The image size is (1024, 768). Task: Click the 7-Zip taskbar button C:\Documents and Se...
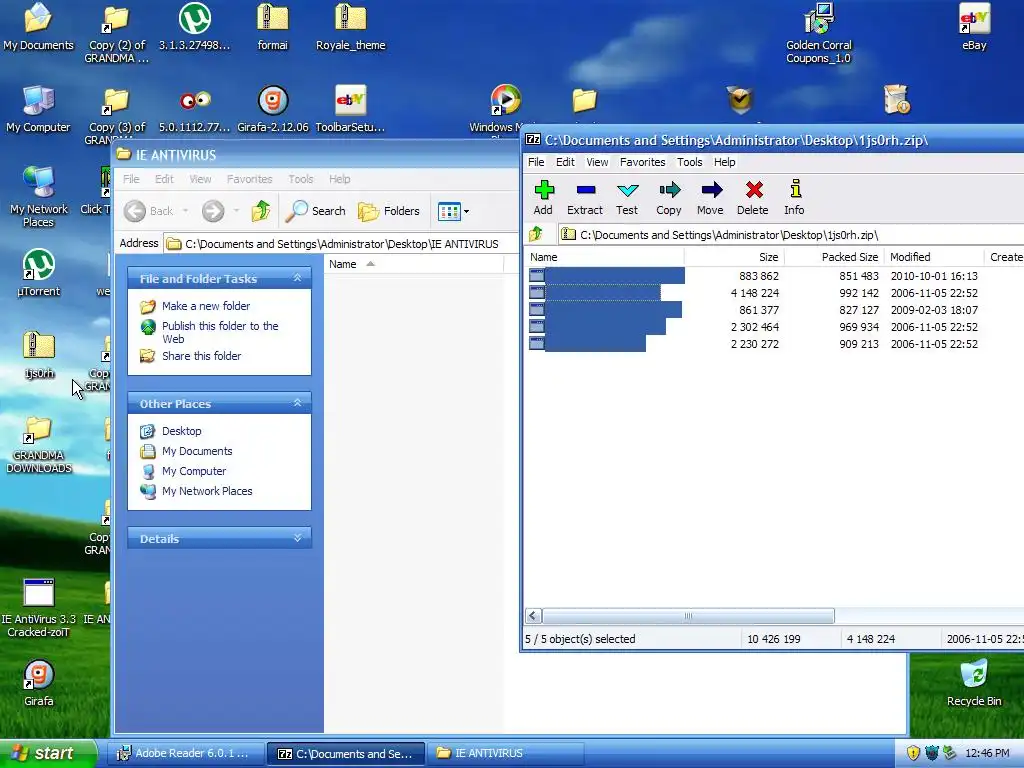coord(346,753)
